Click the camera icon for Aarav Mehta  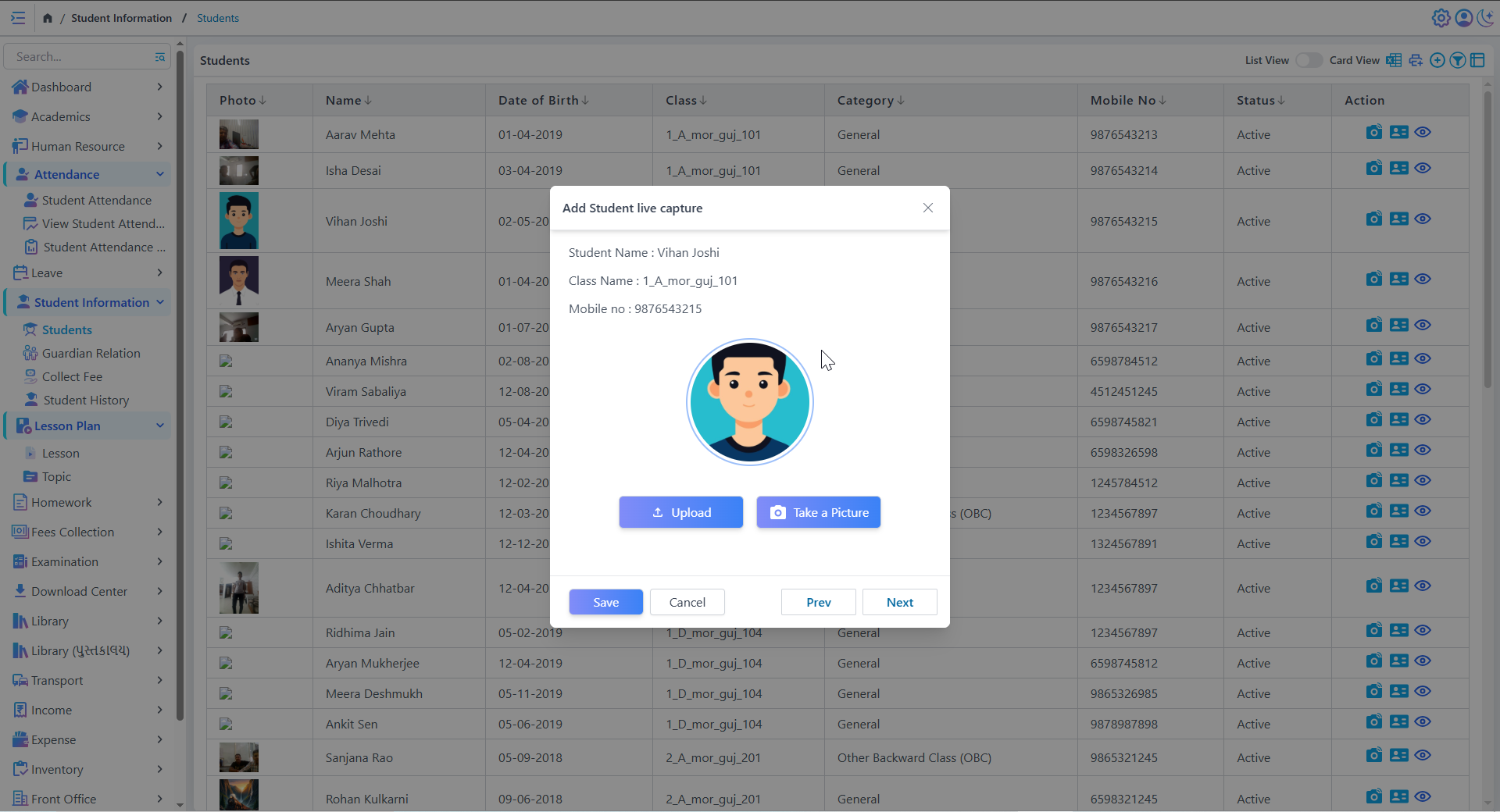pos(1373,133)
